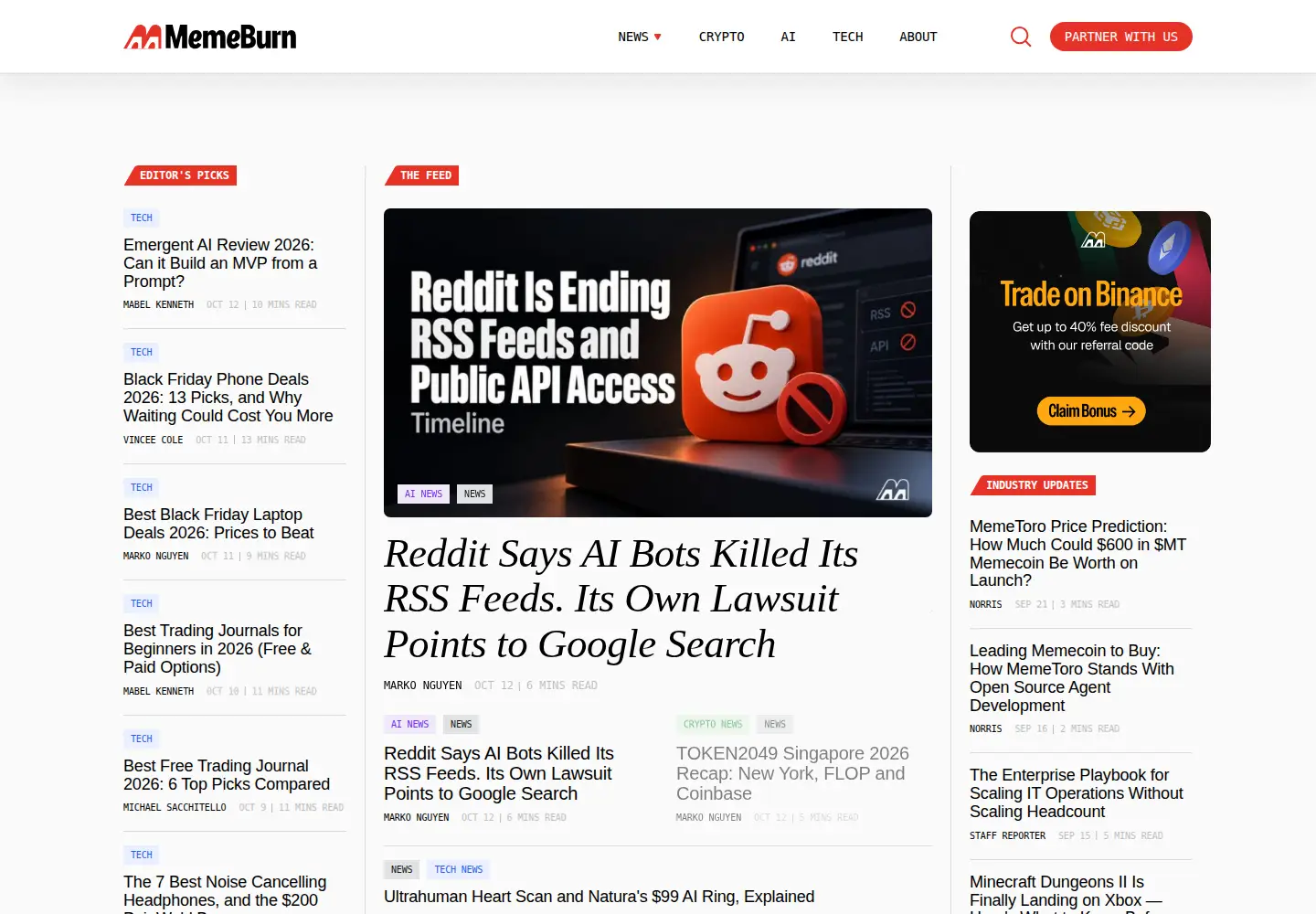Open Best Trading Journals for Beginners article
This screenshot has height=914, width=1316.
[218, 649]
